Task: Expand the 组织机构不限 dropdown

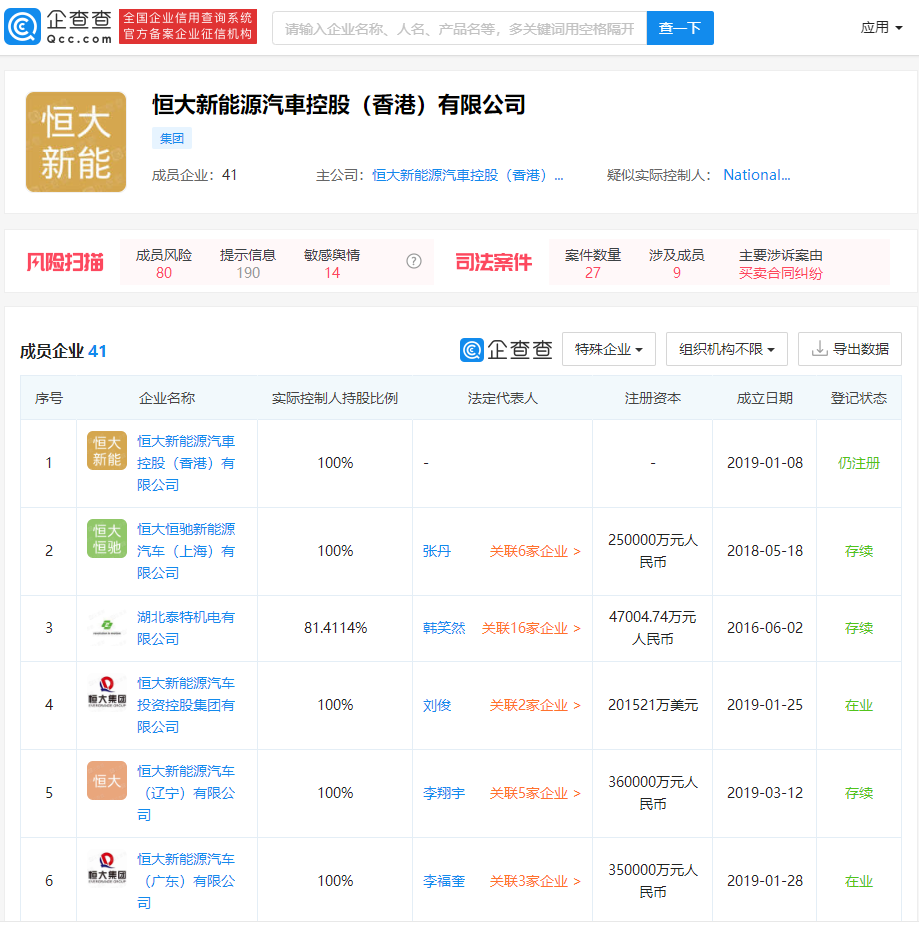Action: click(x=727, y=349)
